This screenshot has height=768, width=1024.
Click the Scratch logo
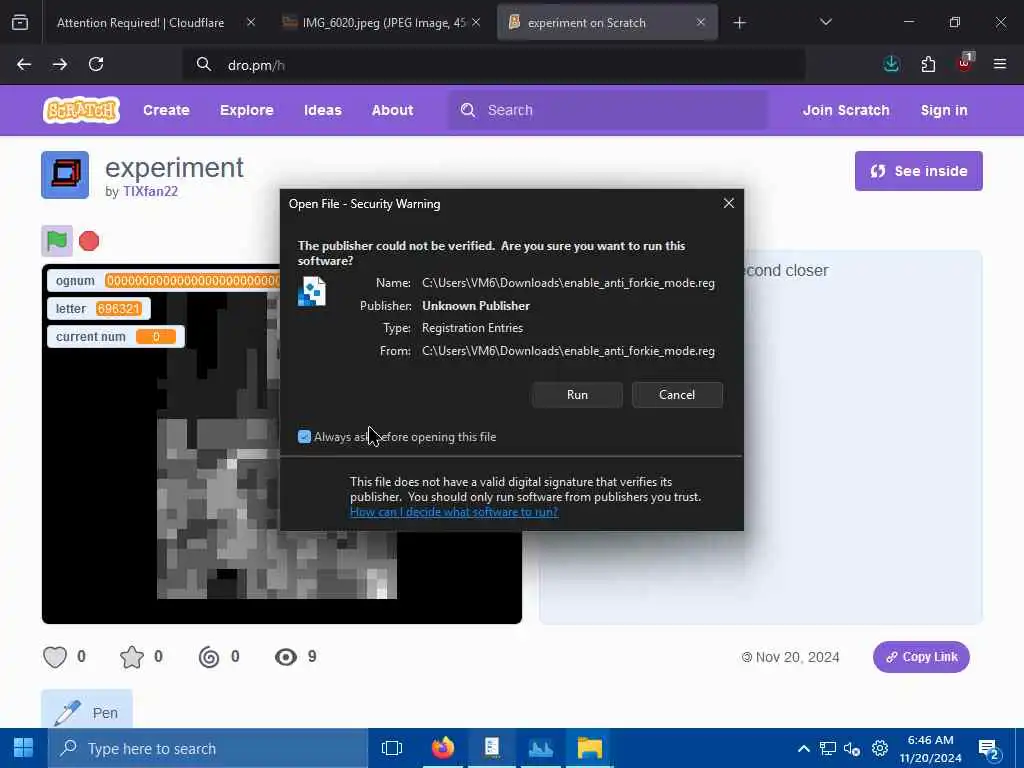tap(81, 110)
